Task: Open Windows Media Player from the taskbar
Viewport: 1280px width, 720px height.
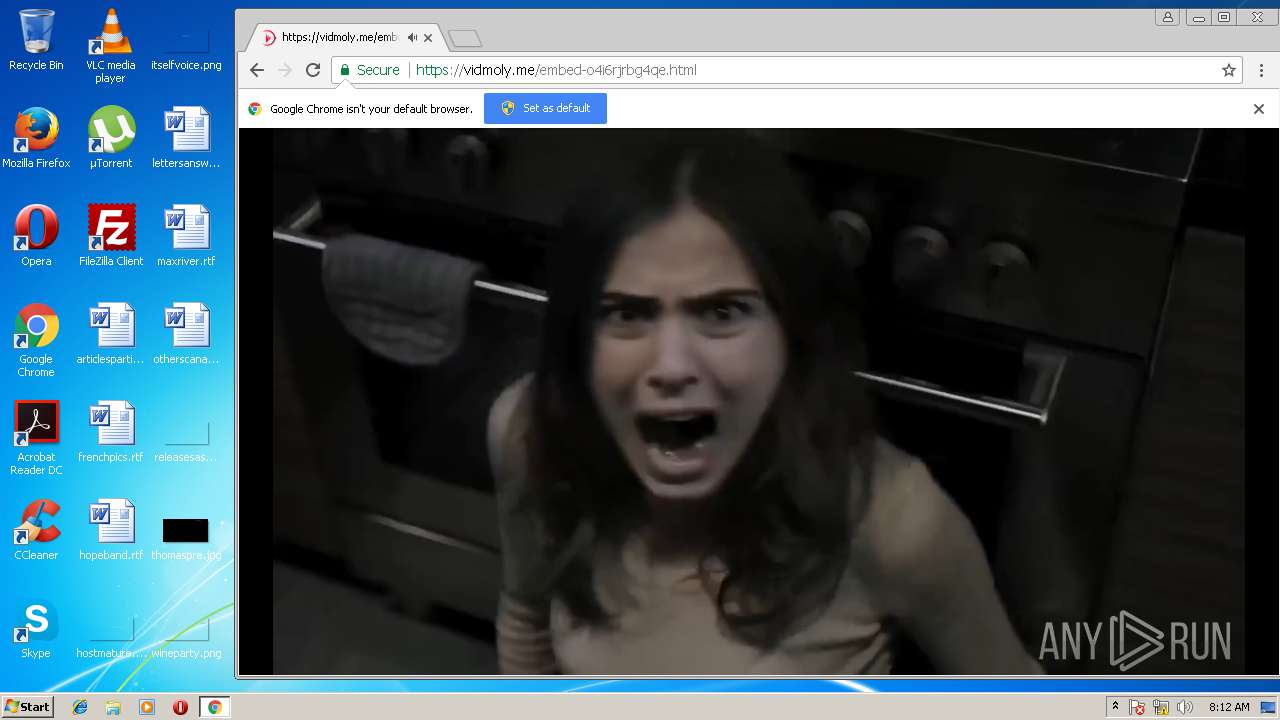Action: tap(147, 707)
